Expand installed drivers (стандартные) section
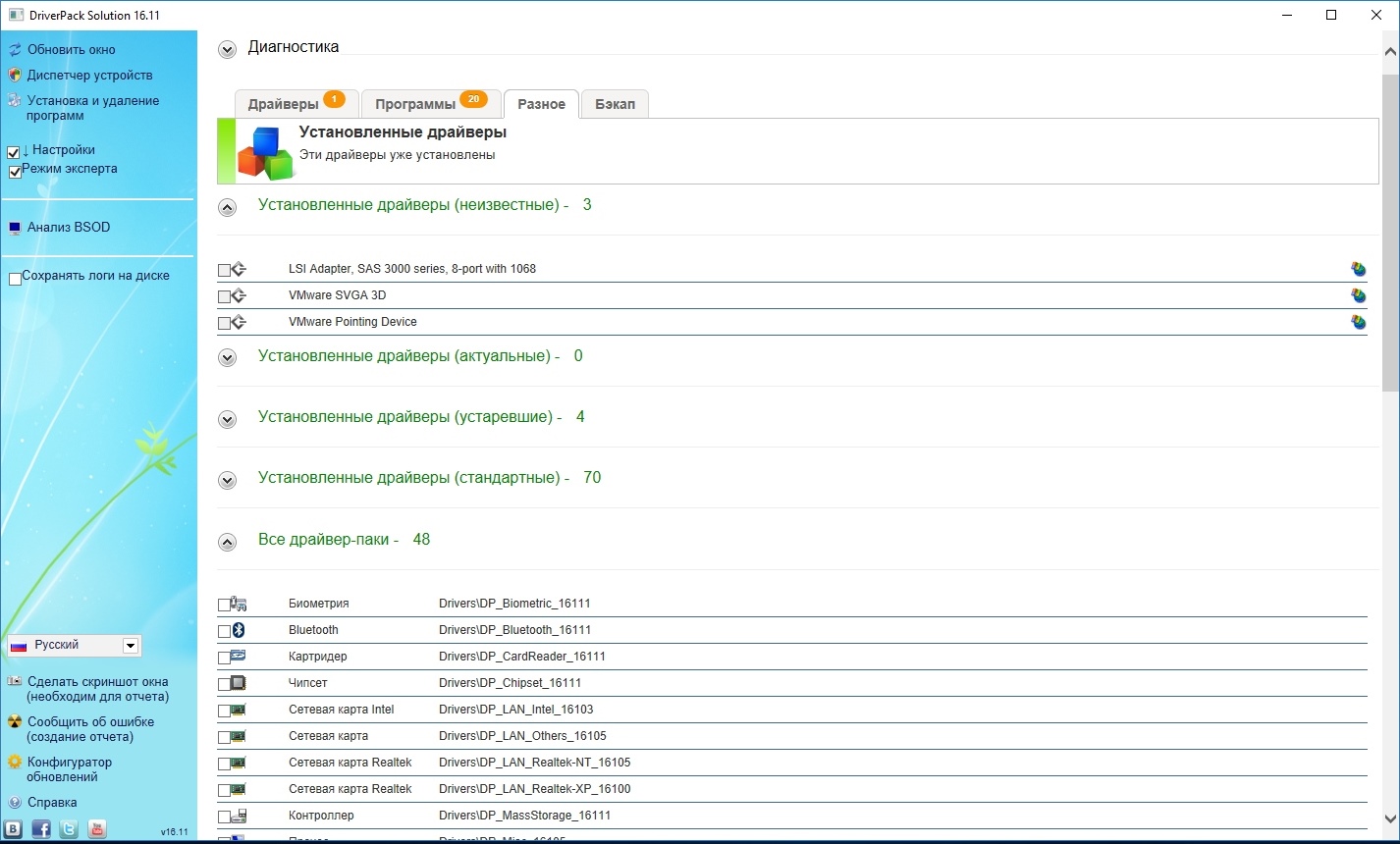Image resolution: width=1400 pixels, height=844 pixels. 227,480
